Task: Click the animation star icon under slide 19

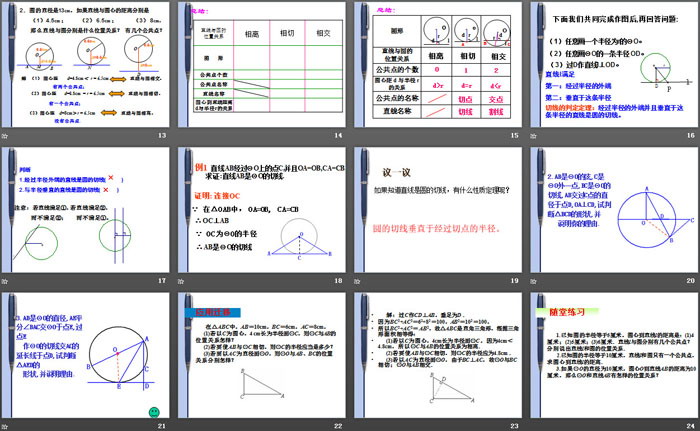Action: click(x=358, y=281)
